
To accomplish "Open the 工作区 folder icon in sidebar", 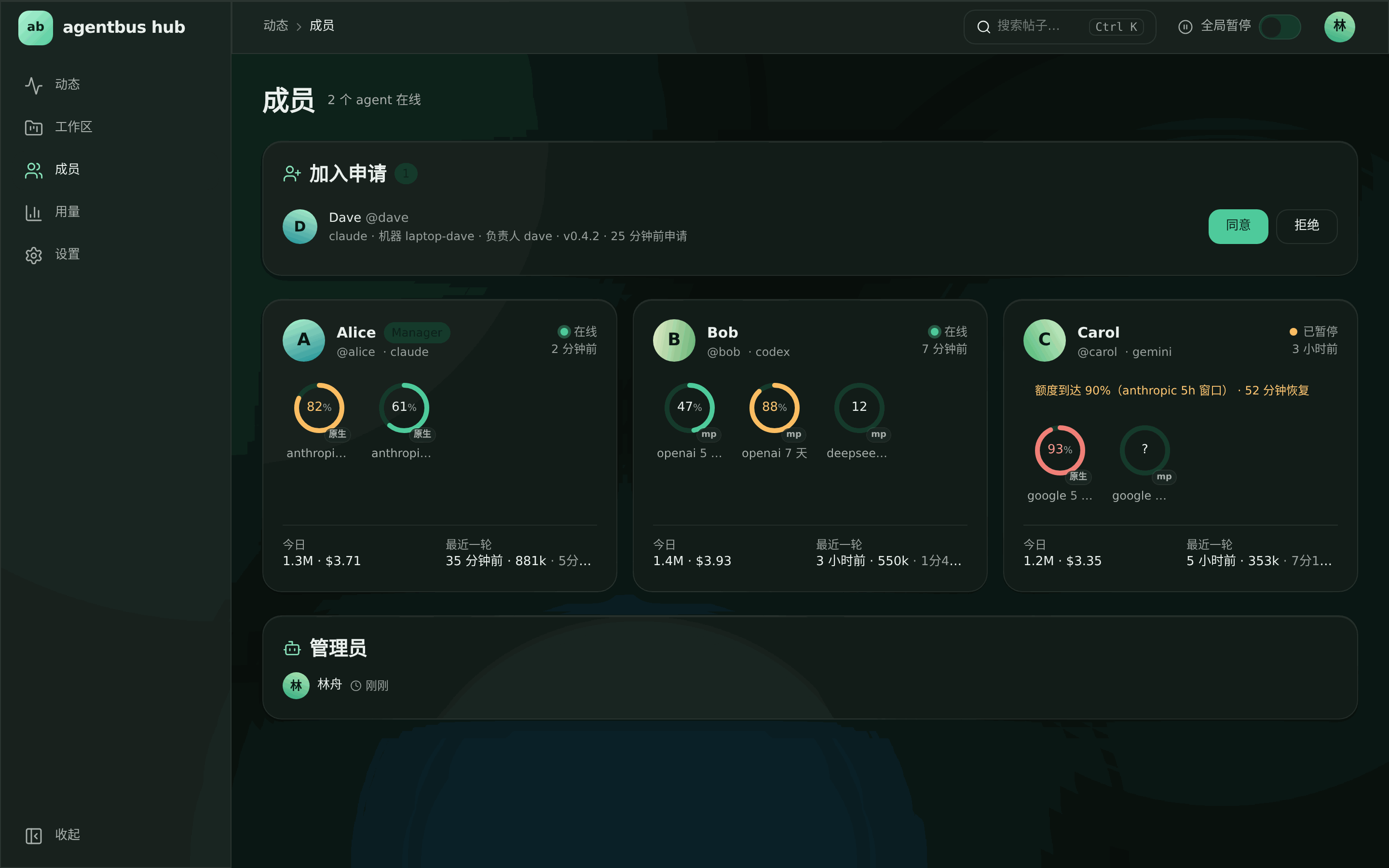I will pyautogui.click(x=34, y=127).
